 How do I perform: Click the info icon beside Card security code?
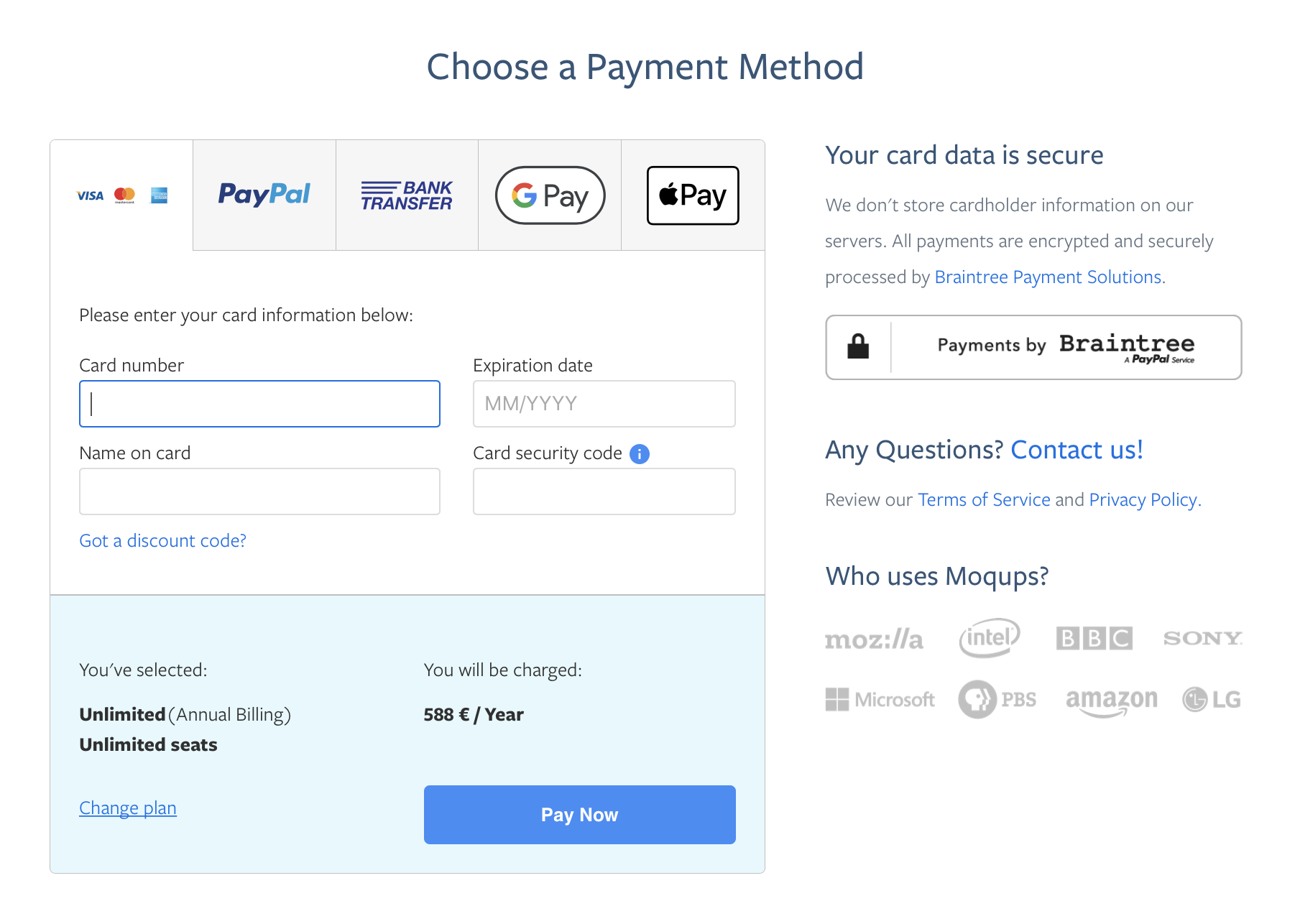[640, 453]
